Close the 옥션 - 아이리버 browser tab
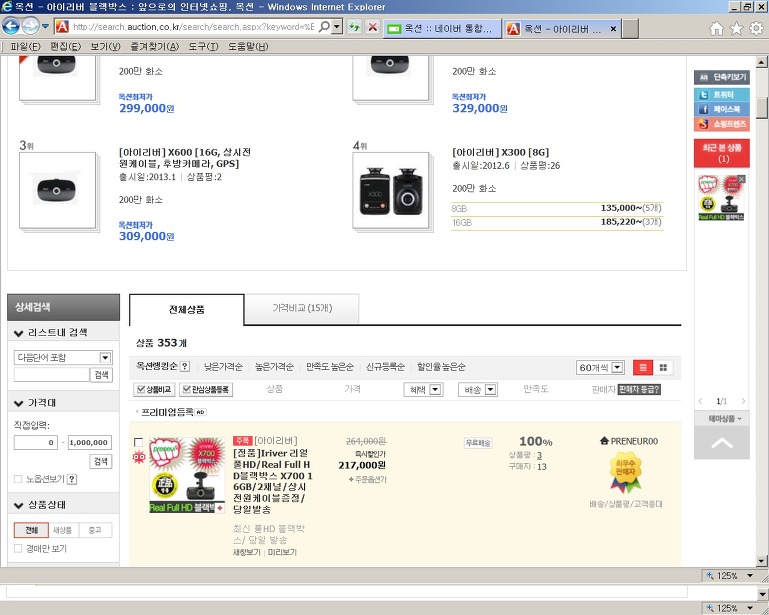 point(613,29)
